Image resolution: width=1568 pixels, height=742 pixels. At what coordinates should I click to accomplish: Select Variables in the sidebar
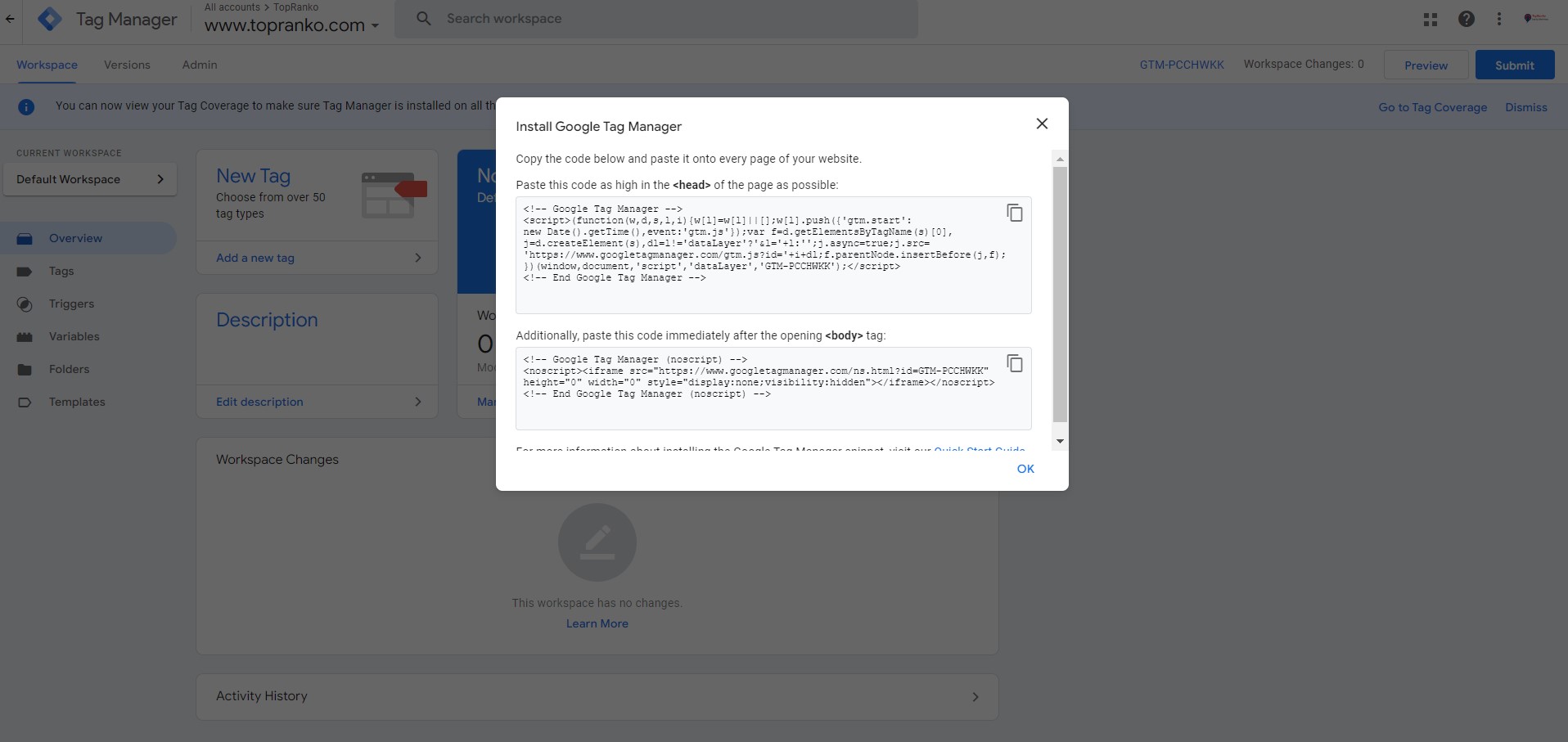(x=88, y=336)
